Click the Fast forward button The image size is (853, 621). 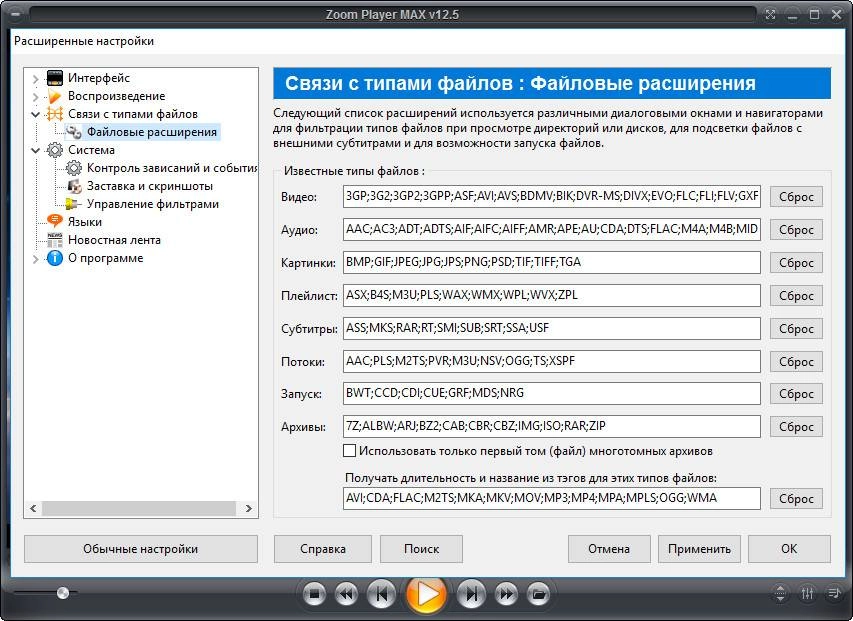click(x=506, y=594)
